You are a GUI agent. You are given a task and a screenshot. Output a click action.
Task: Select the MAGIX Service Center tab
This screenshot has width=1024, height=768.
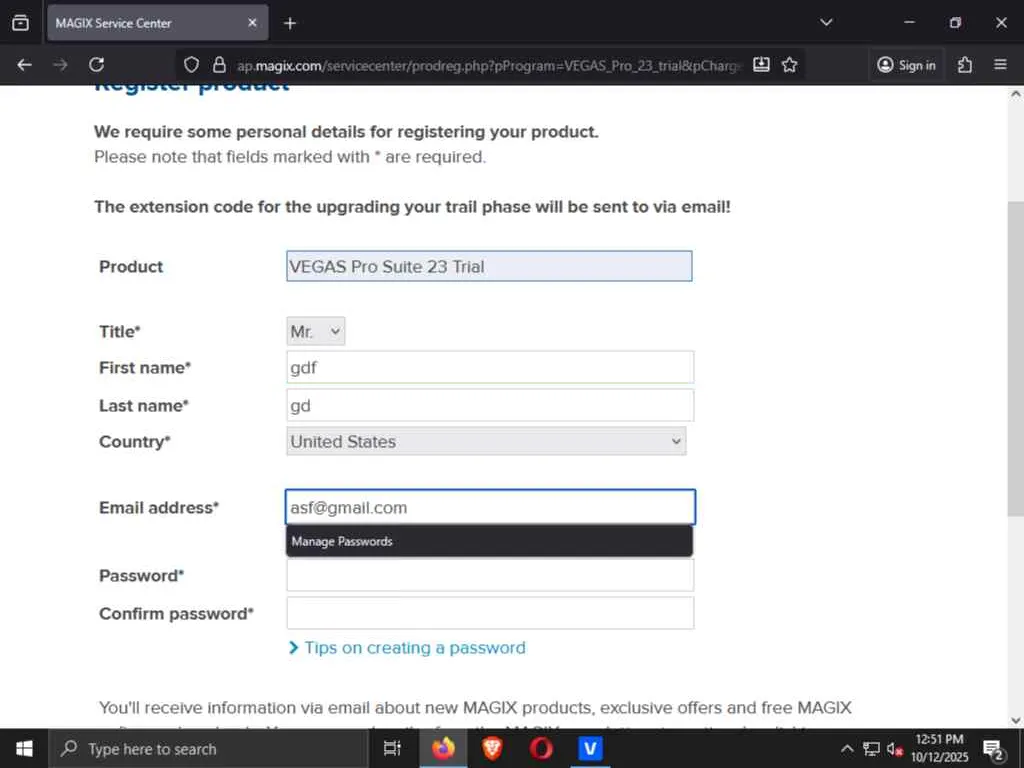click(x=157, y=23)
